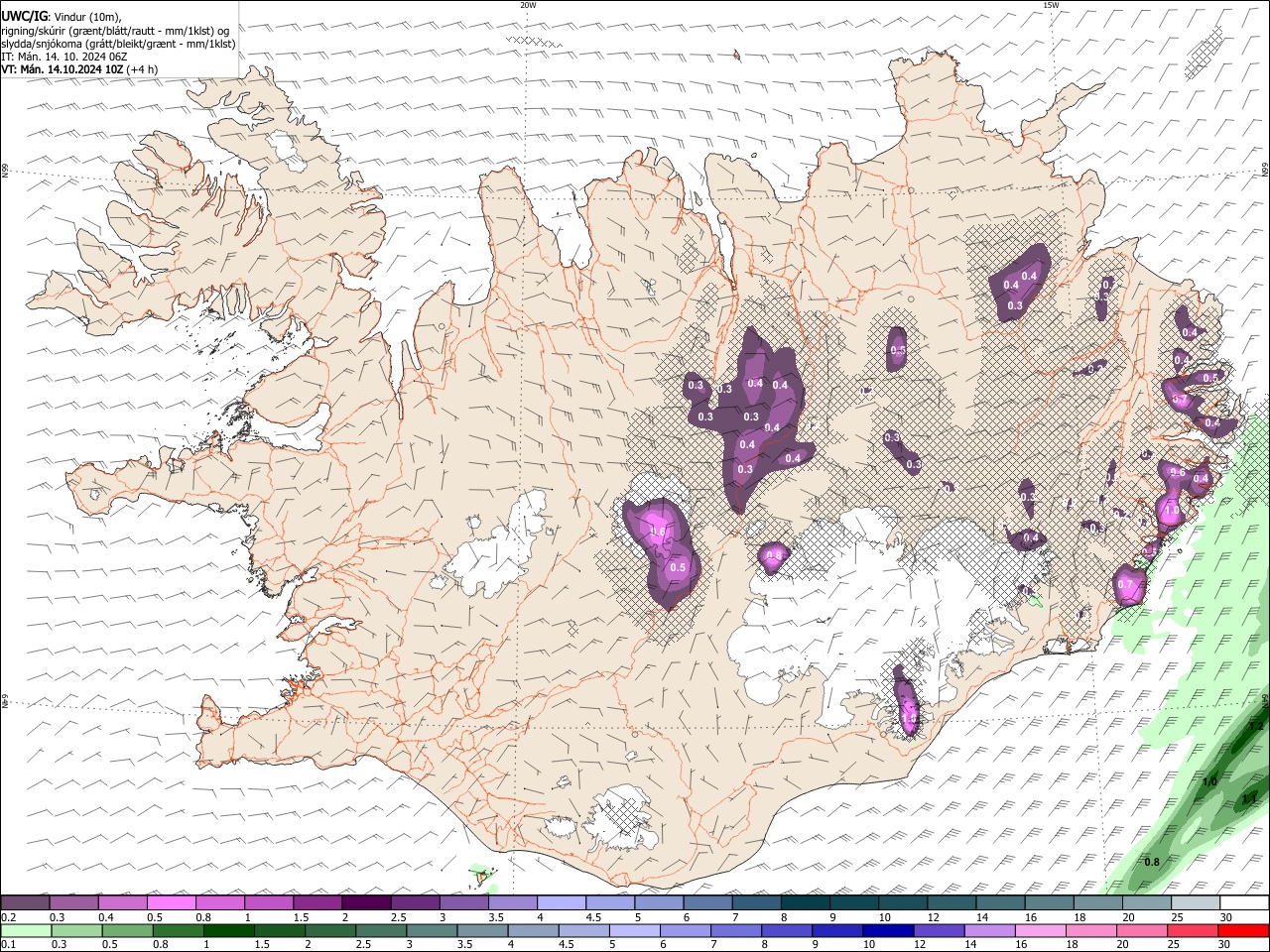Image resolution: width=1270 pixels, height=952 pixels.
Task: Select the top legend white swatch labeled 30
Action: (1244, 903)
